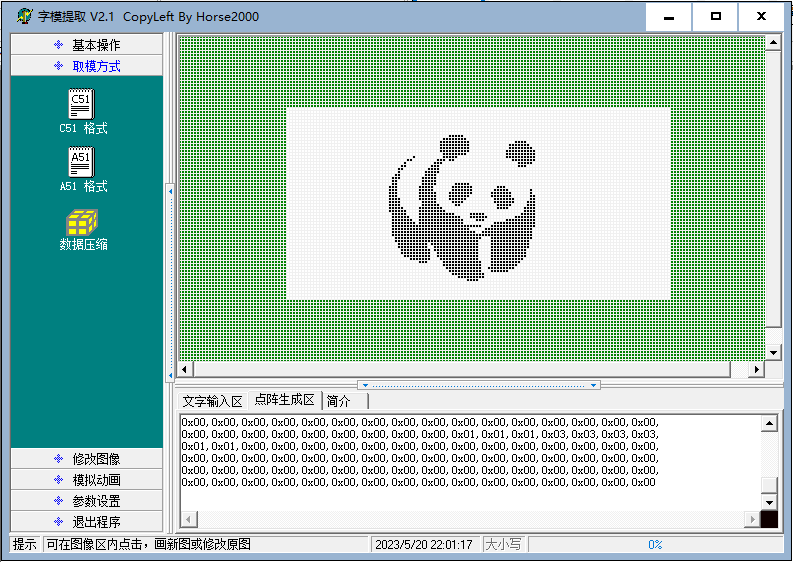Expand the 参数设置 section

click(x=86, y=501)
